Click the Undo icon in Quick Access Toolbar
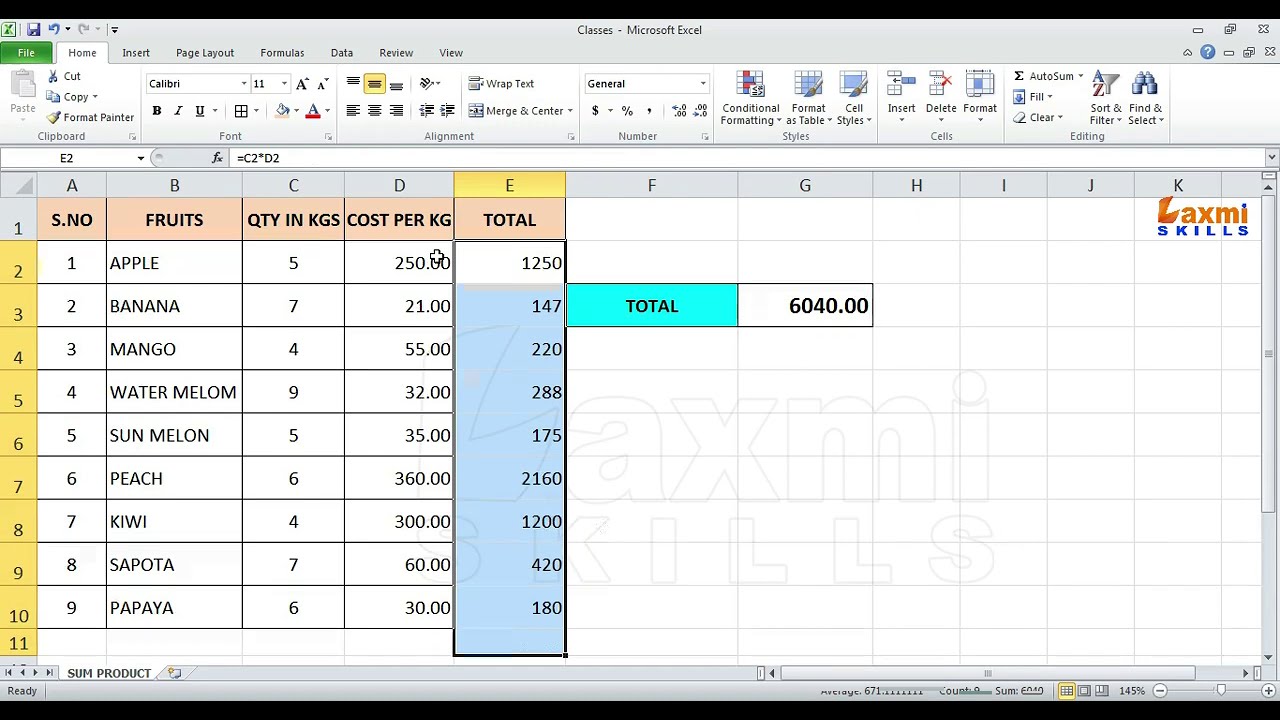1280x720 pixels. pos(54,30)
